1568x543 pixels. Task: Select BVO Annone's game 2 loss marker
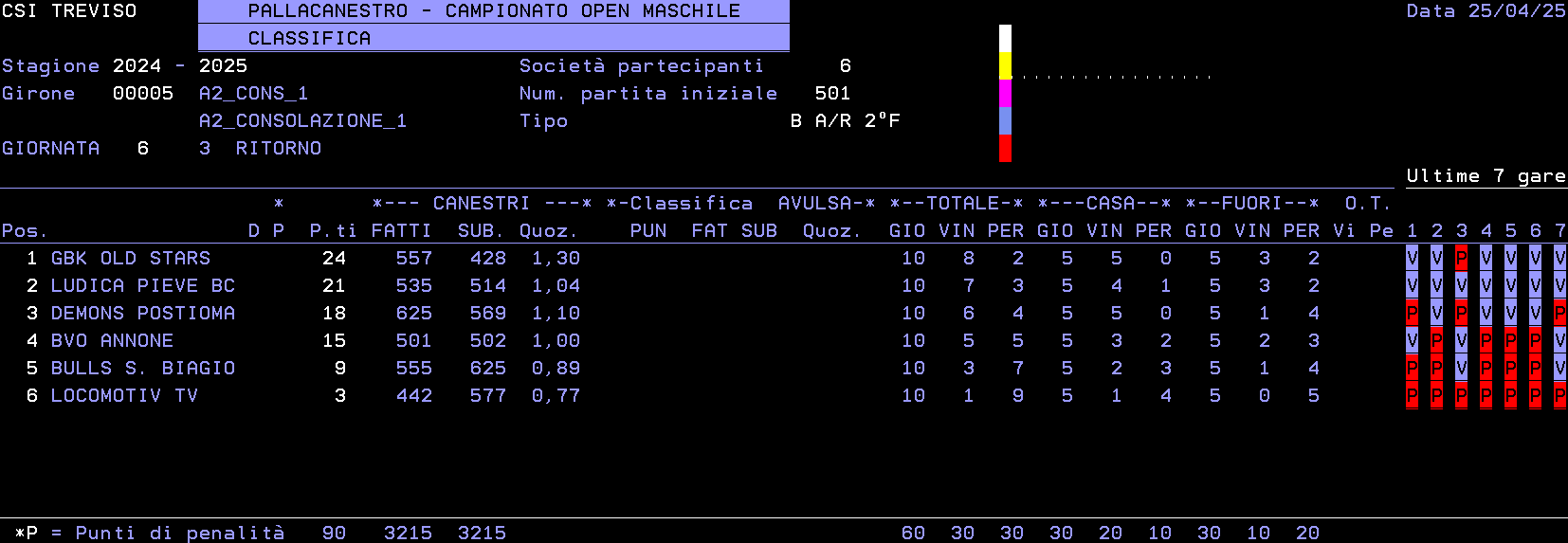1436,341
